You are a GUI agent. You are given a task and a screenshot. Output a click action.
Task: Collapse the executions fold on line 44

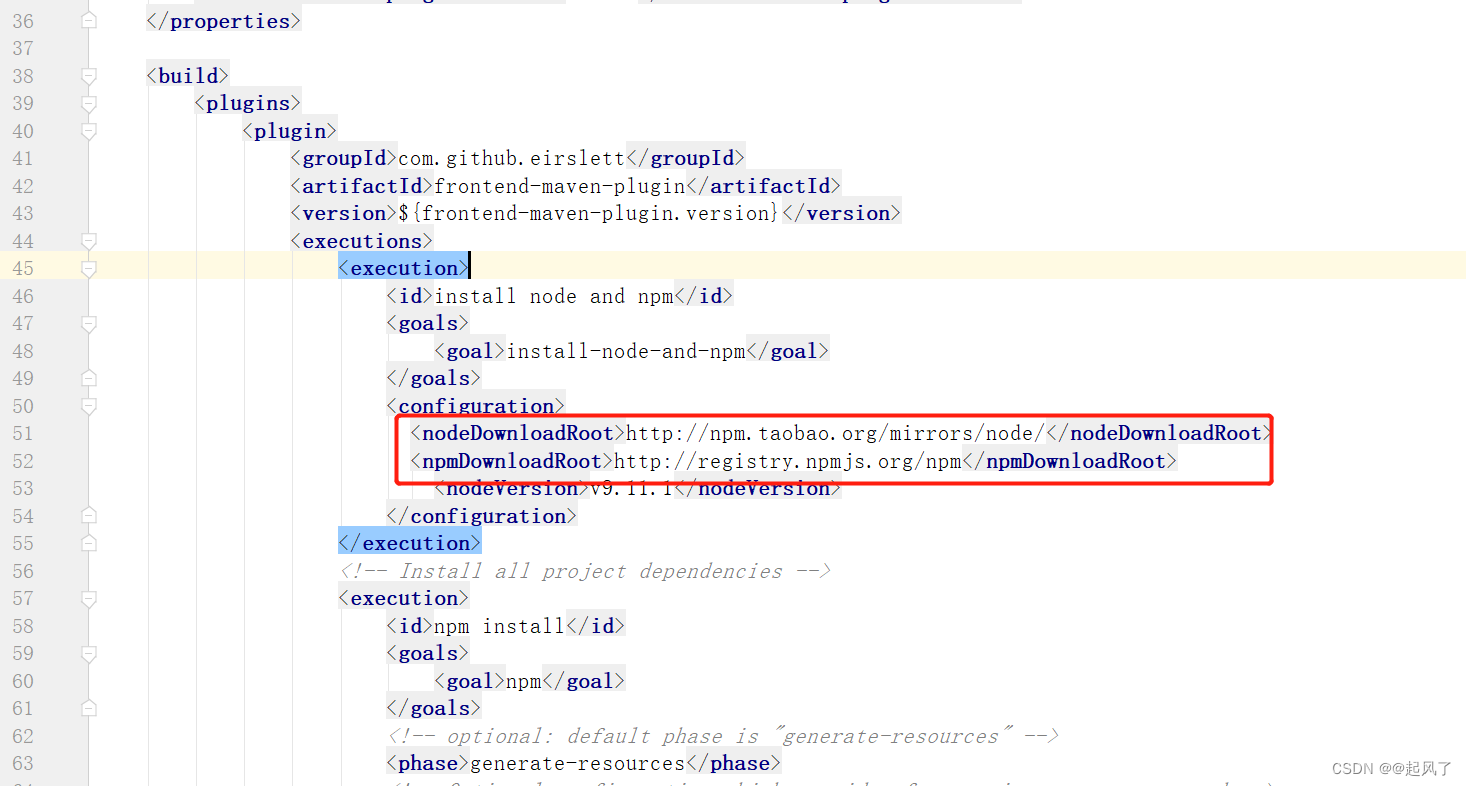[89, 241]
